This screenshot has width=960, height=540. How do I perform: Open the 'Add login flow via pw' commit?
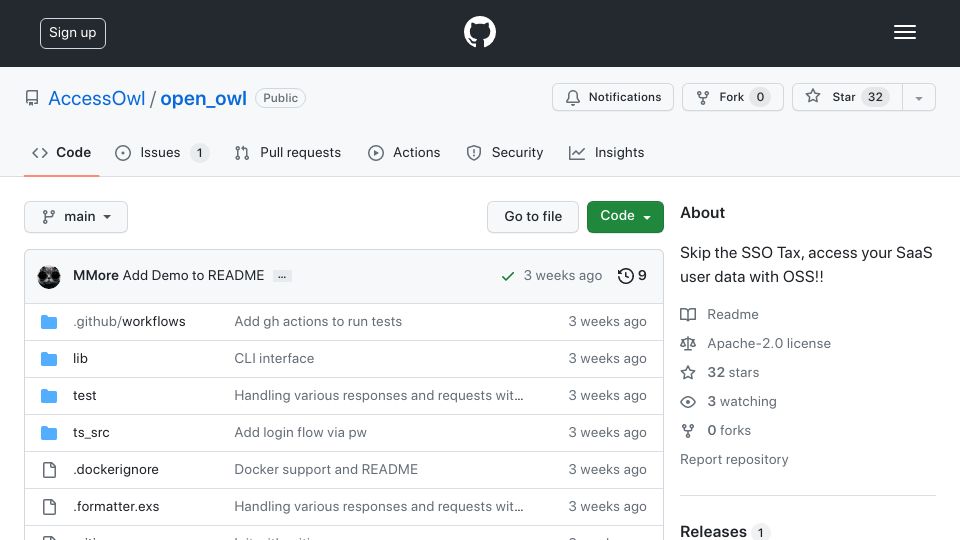pyautogui.click(x=301, y=432)
